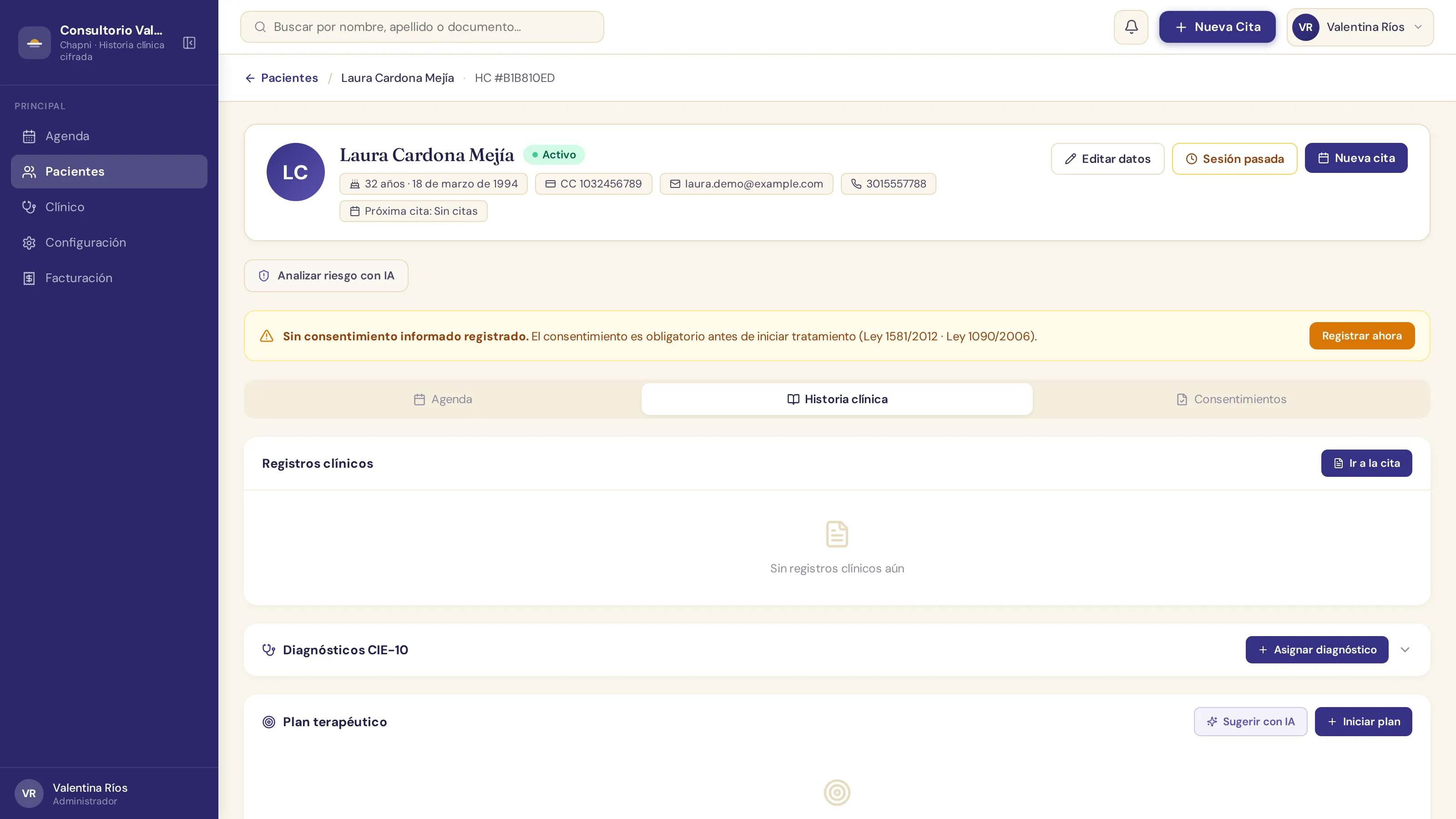
Task: Click the sparkle icon in Sugerir con IA
Action: [x=1213, y=722]
